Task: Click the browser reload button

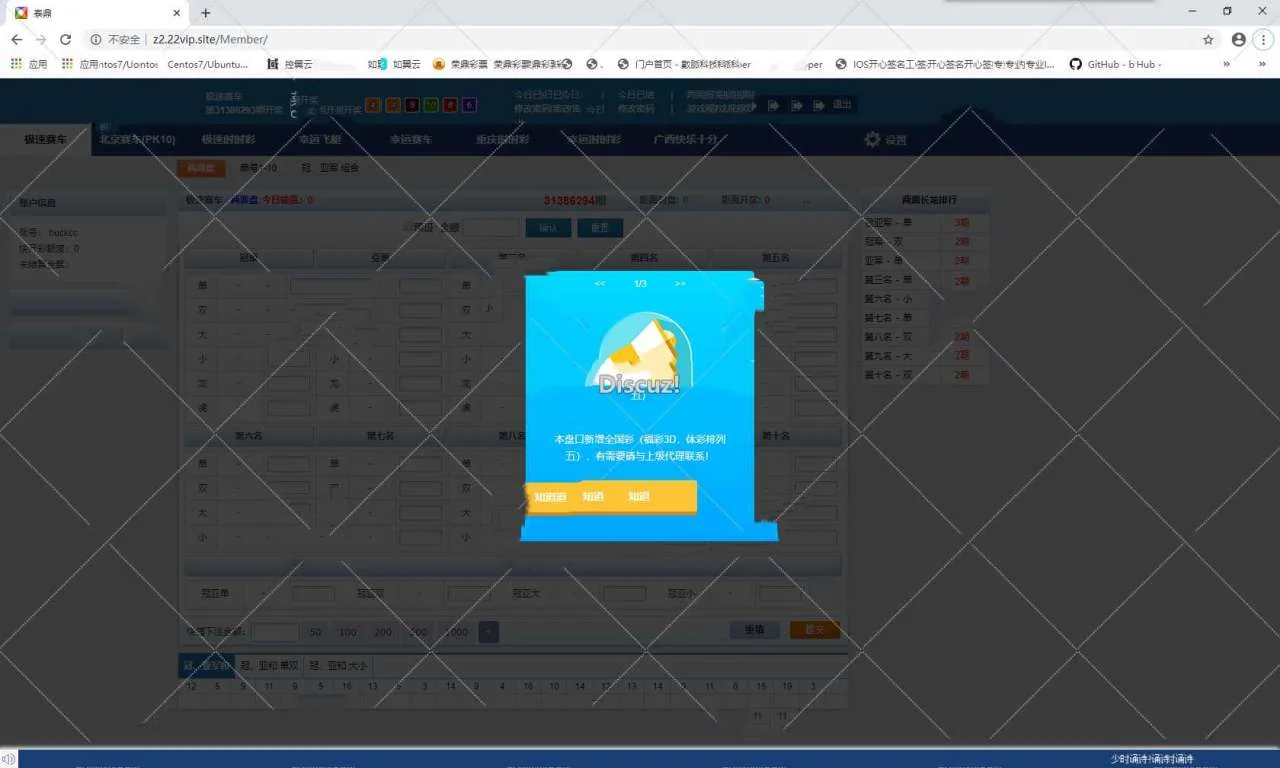Action: click(x=65, y=40)
